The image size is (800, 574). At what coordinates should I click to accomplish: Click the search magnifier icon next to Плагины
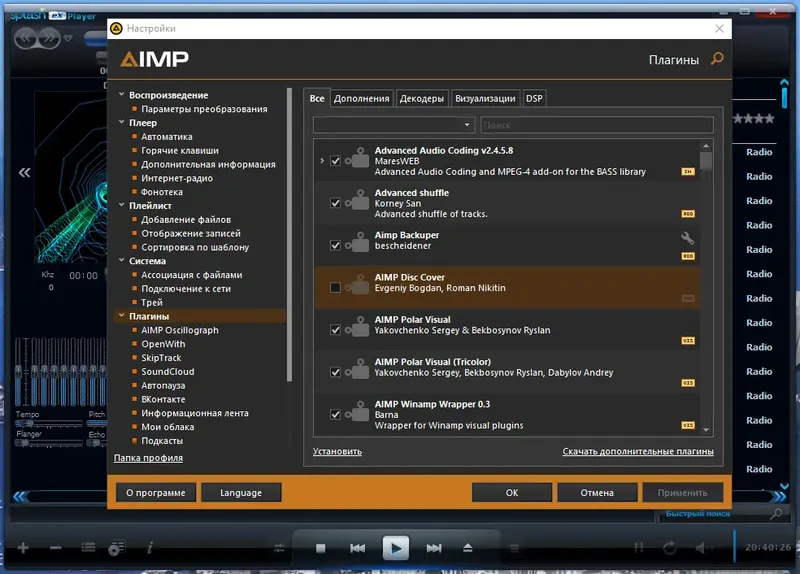[717, 59]
